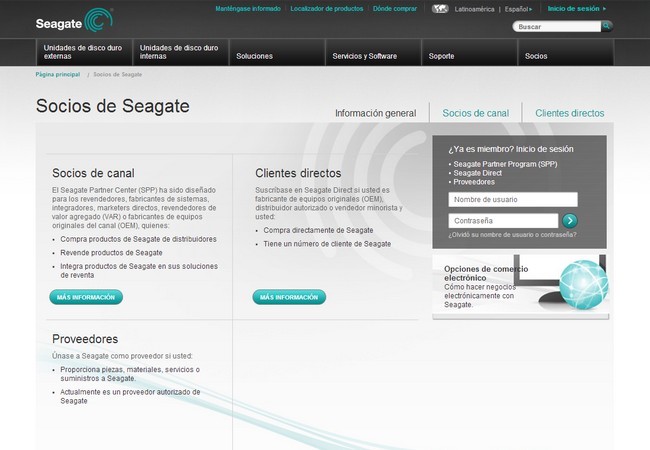Switch to the Socios de canal tab

click(475, 113)
